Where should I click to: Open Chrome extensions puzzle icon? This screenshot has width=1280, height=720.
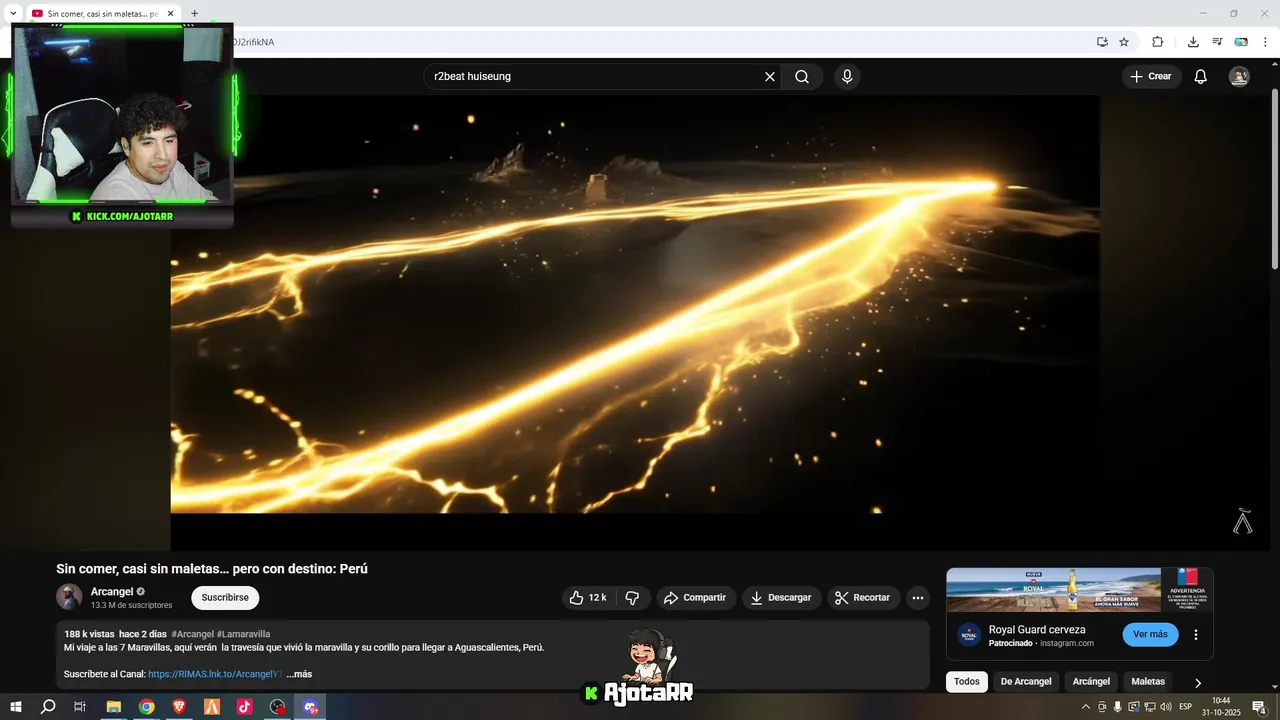1158,42
